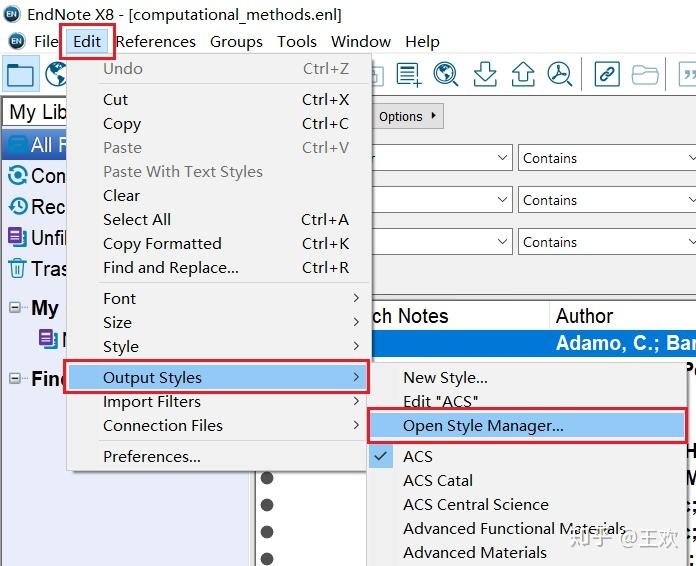Click the Find Full Text PDF icon
This screenshot has height=566, width=696.
click(559, 74)
